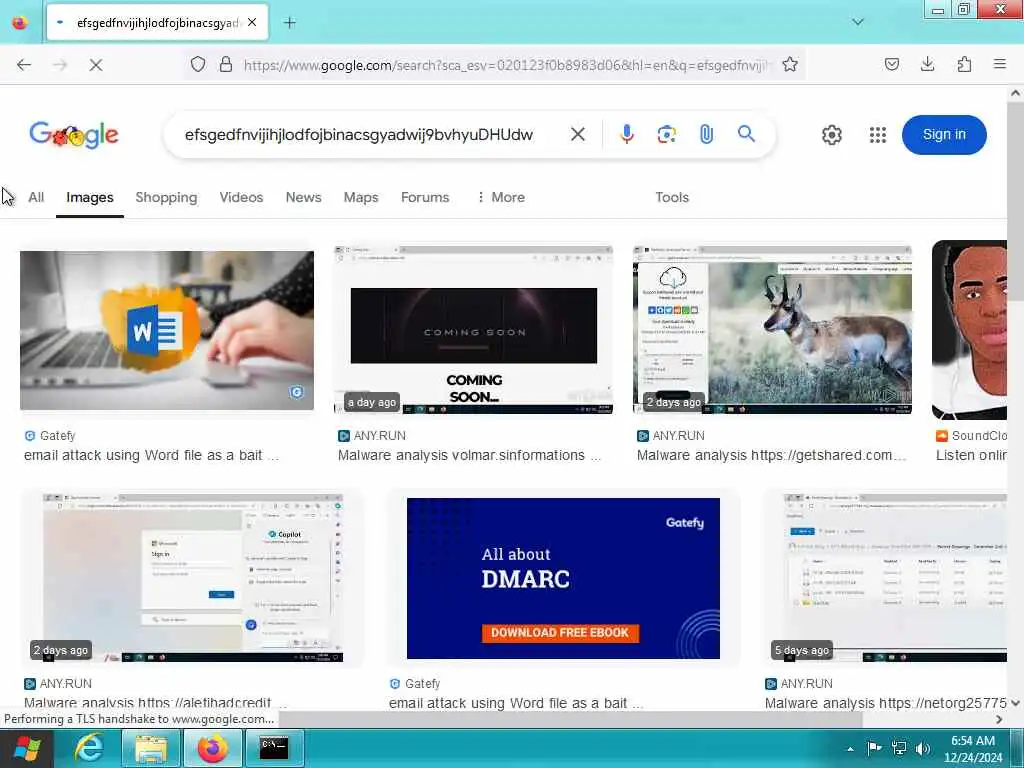Click the Google logo
This screenshot has width=1024, height=768.
pyautogui.click(x=74, y=135)
